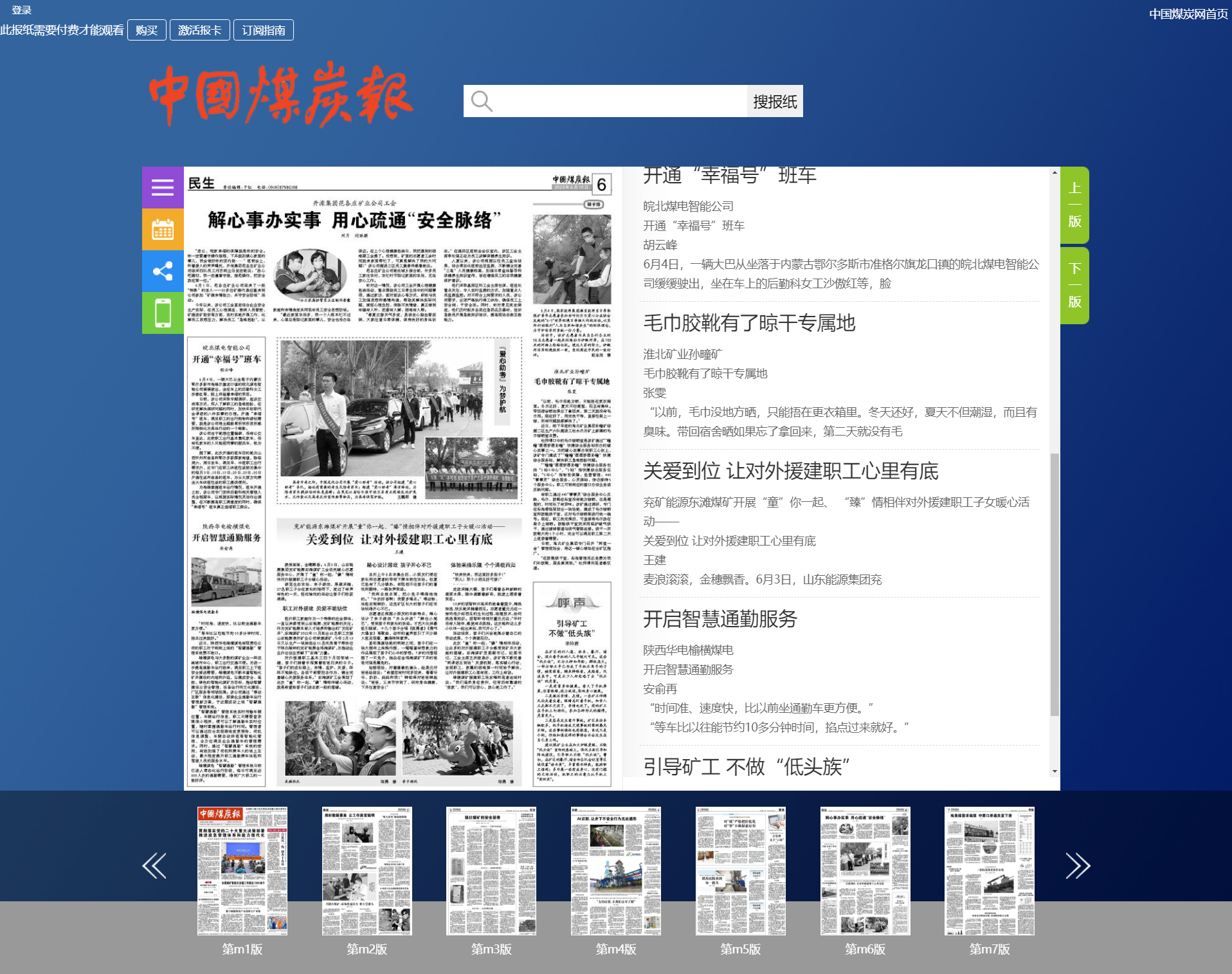Click 呼声 column 引导矿工 on page image

click(x=572, y=629)
